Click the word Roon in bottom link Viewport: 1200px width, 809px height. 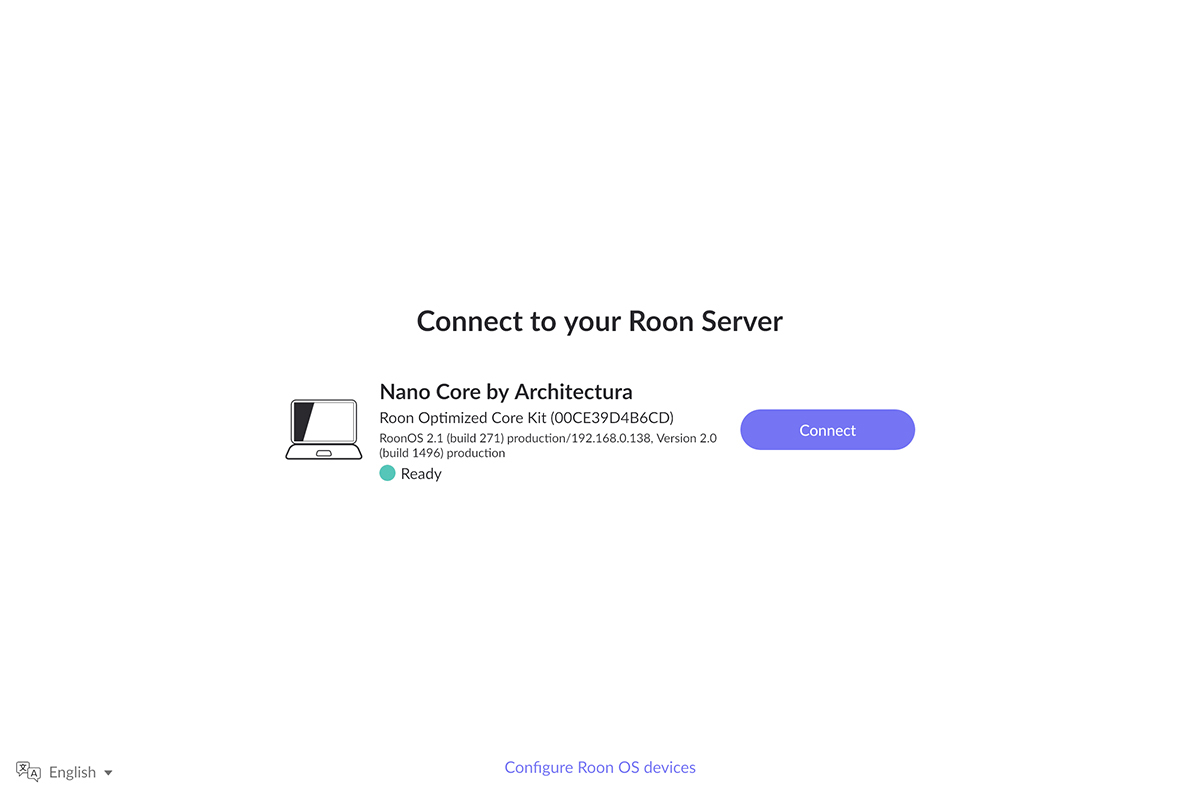595,767
